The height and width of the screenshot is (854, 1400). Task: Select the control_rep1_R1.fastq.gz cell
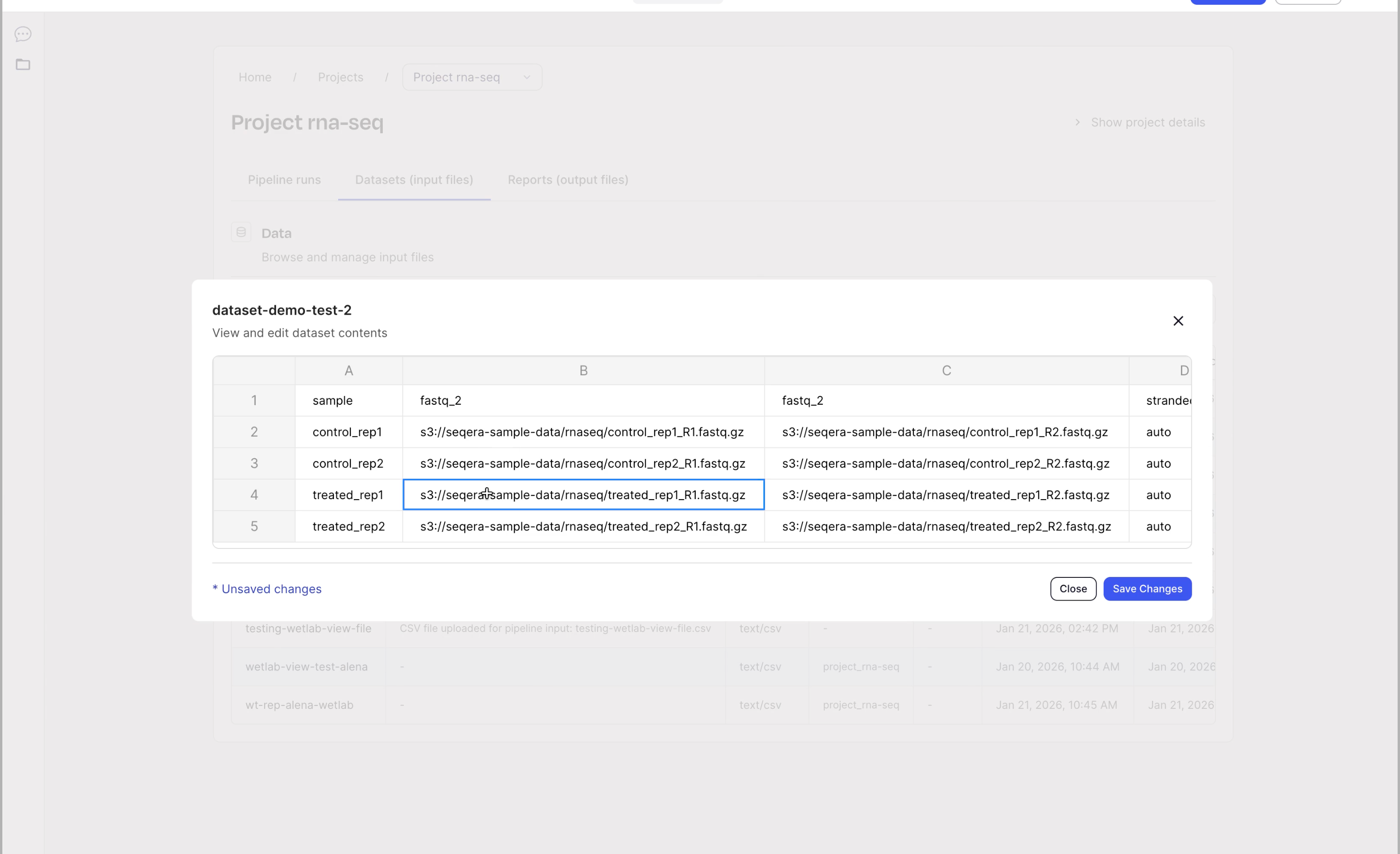(x=583, y=432)
